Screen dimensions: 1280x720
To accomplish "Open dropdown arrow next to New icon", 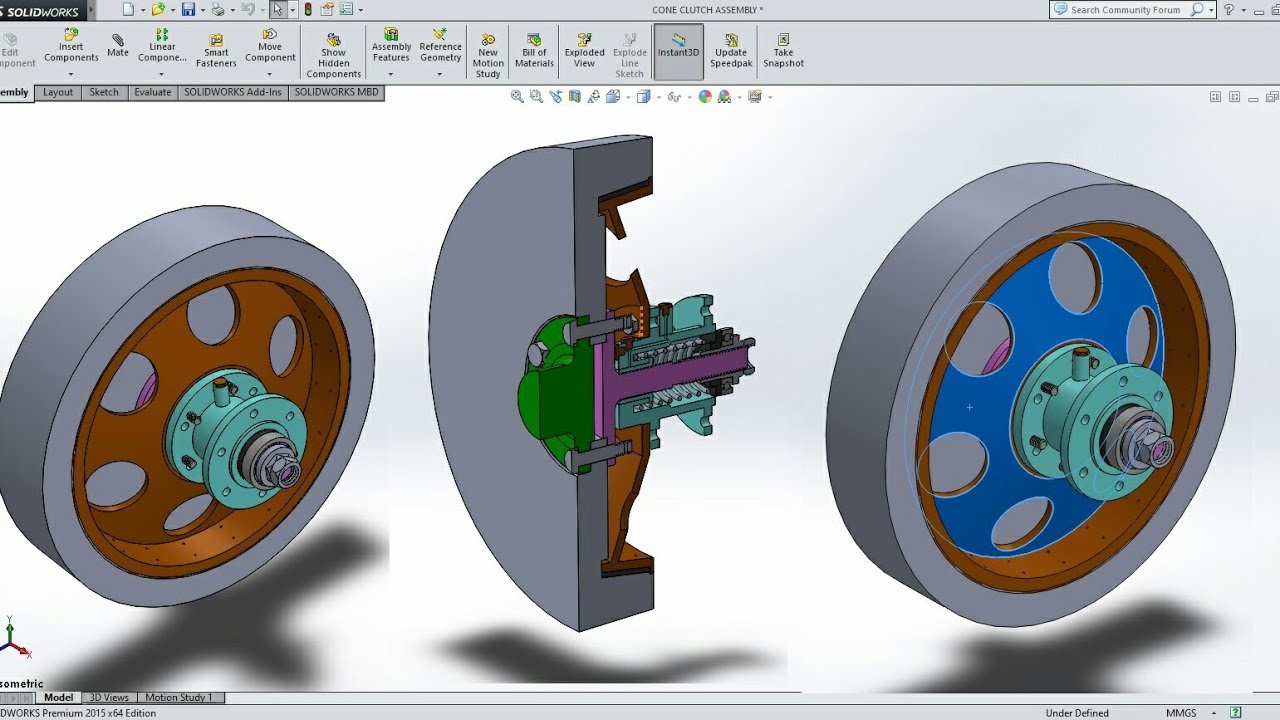I will 143,10.
